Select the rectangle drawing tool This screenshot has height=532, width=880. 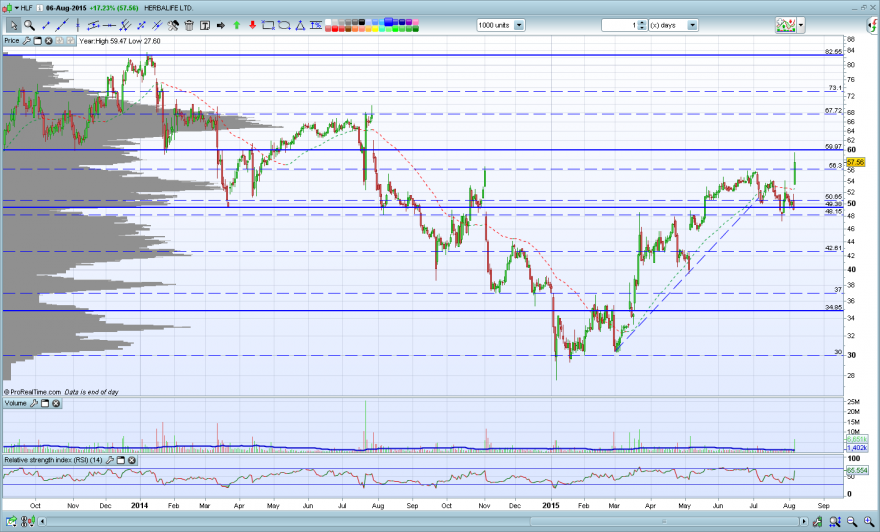[268, 25]
